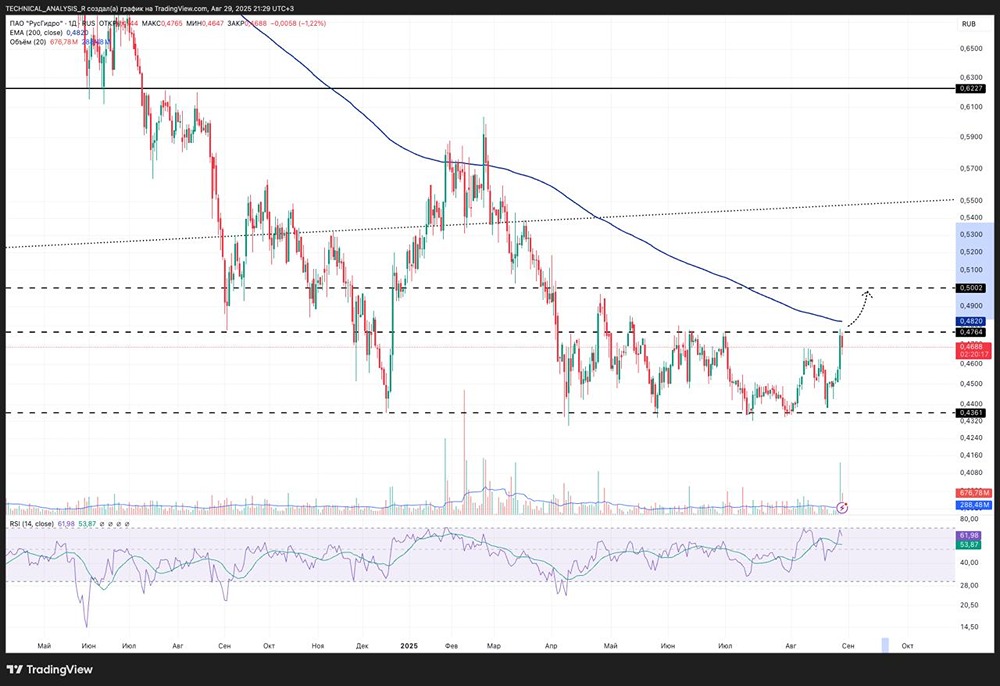Click the 2025 year label on time axis
The width and height of the screenshot is (1000, 686).
[409, 646]
